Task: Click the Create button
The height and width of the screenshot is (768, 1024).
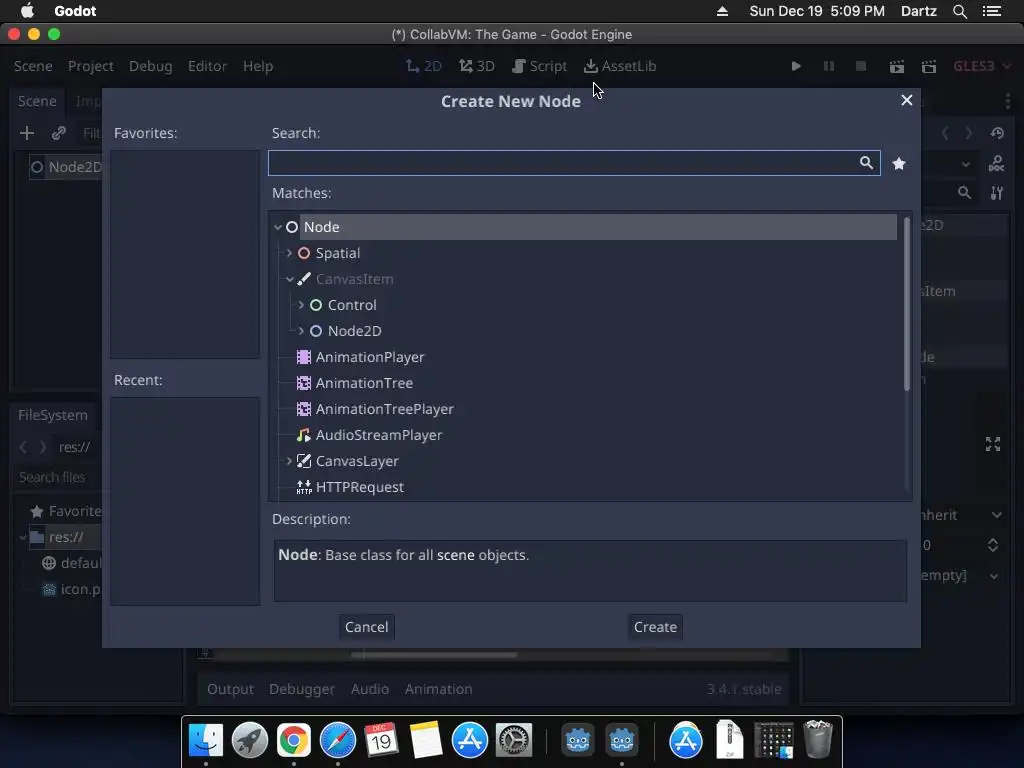Action: (655, 627)
